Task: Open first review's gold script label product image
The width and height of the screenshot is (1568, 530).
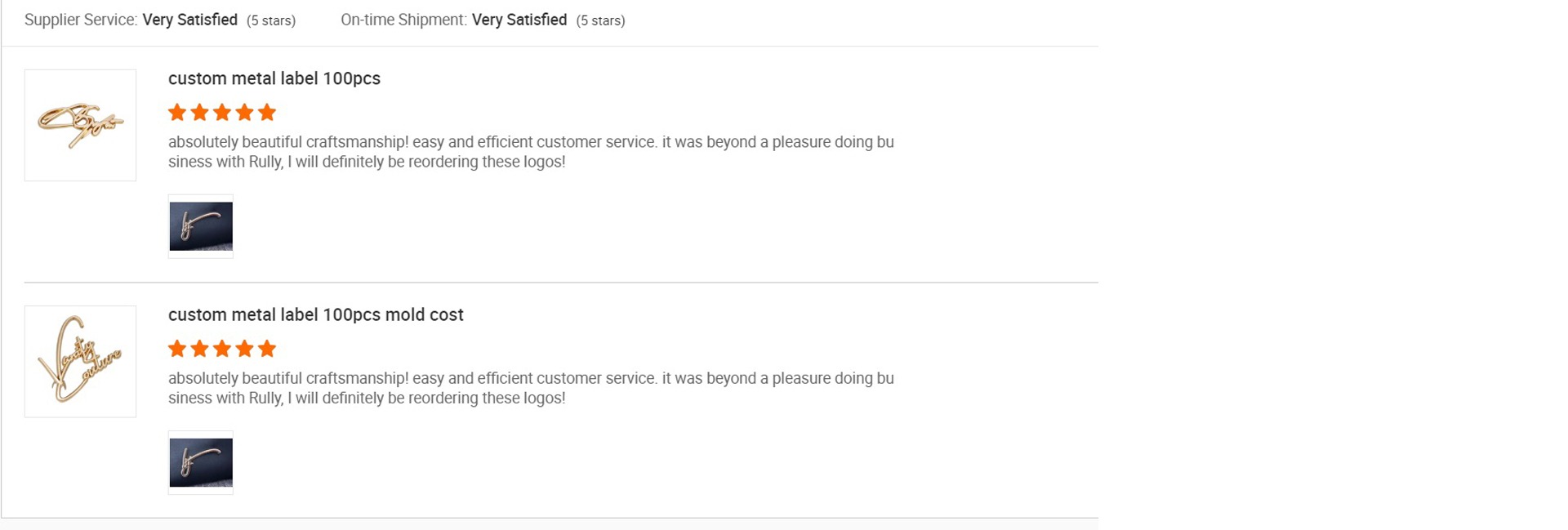Action: pos(80,125)
